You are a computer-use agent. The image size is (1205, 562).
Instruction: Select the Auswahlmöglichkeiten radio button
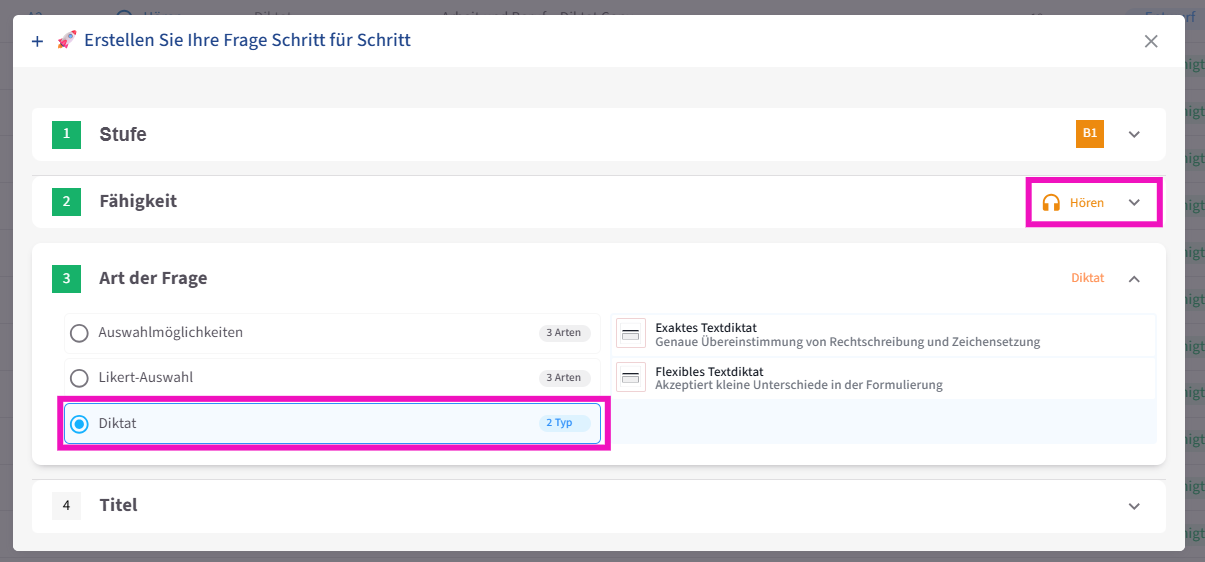pos(79,333)
